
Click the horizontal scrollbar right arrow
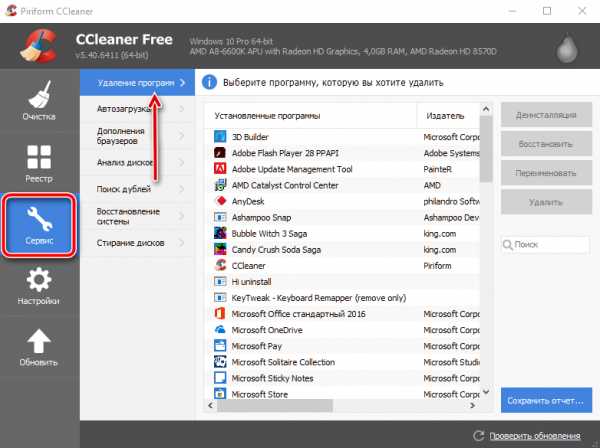(473, 405)
